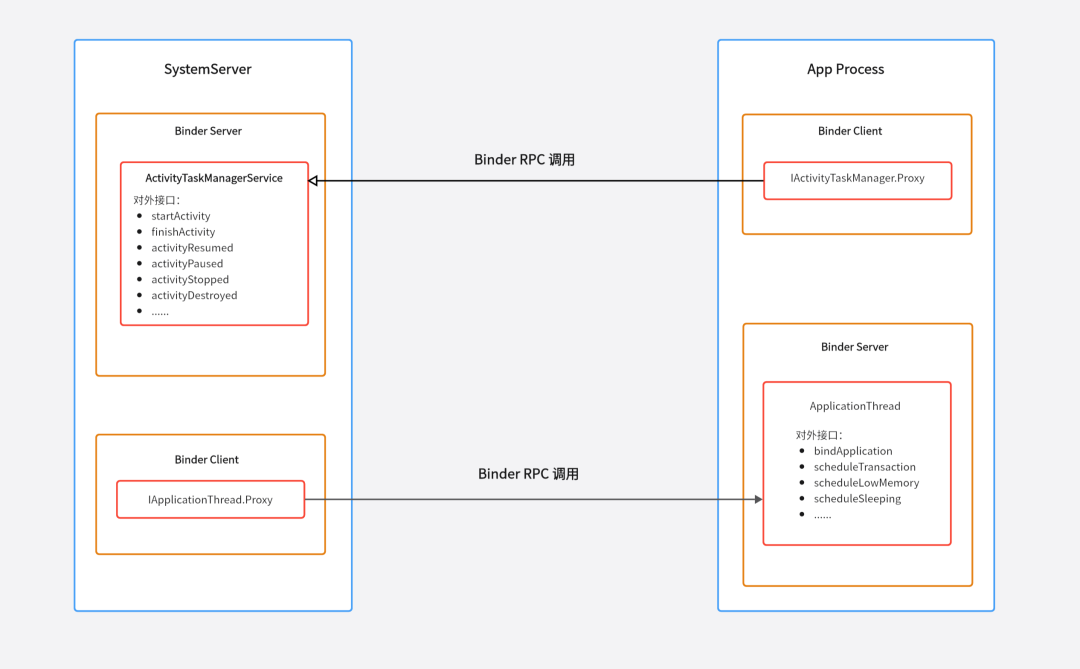This screenshot has width=1080, height=669.
Task: Click the filled arrowhead pointing at ApplicationThread
Action: click(x=758, y=499)
